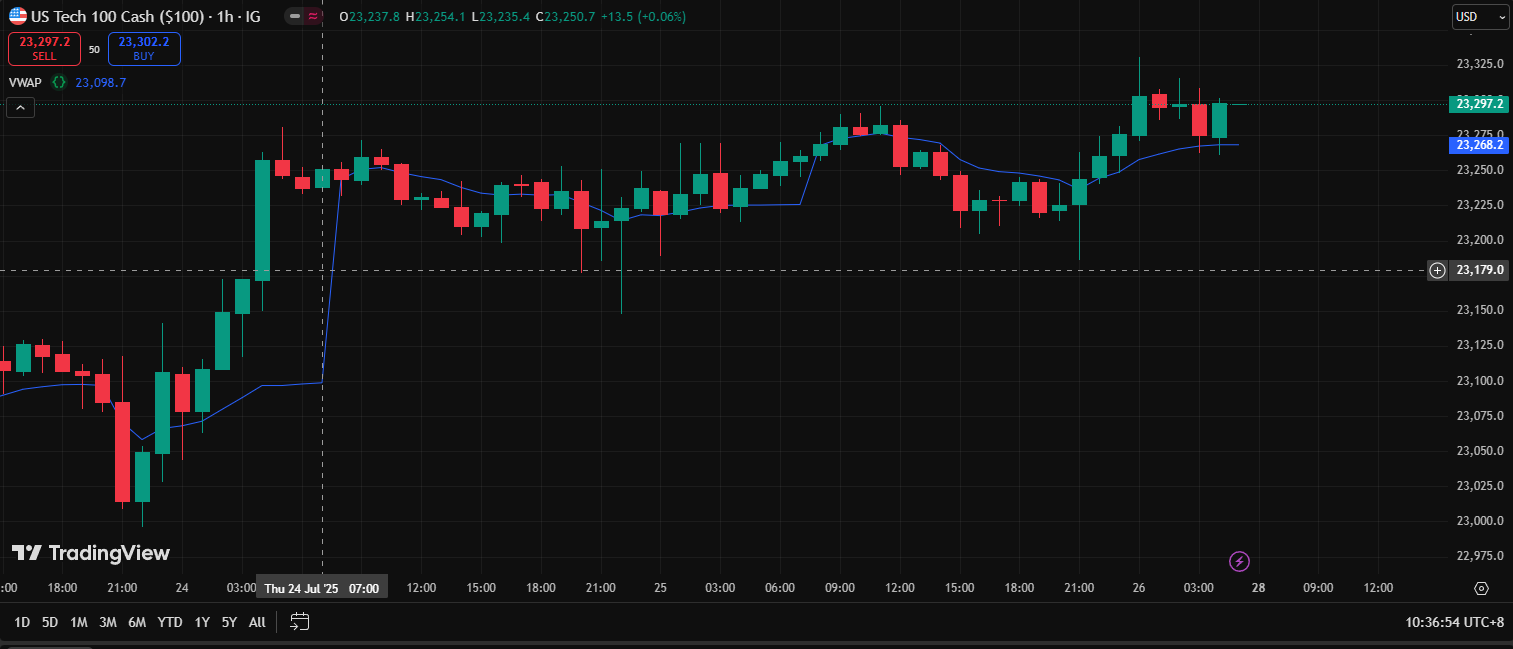Select the 3M date range
The height and width of the screenshot is (649, 1513).
pos(108,622)
